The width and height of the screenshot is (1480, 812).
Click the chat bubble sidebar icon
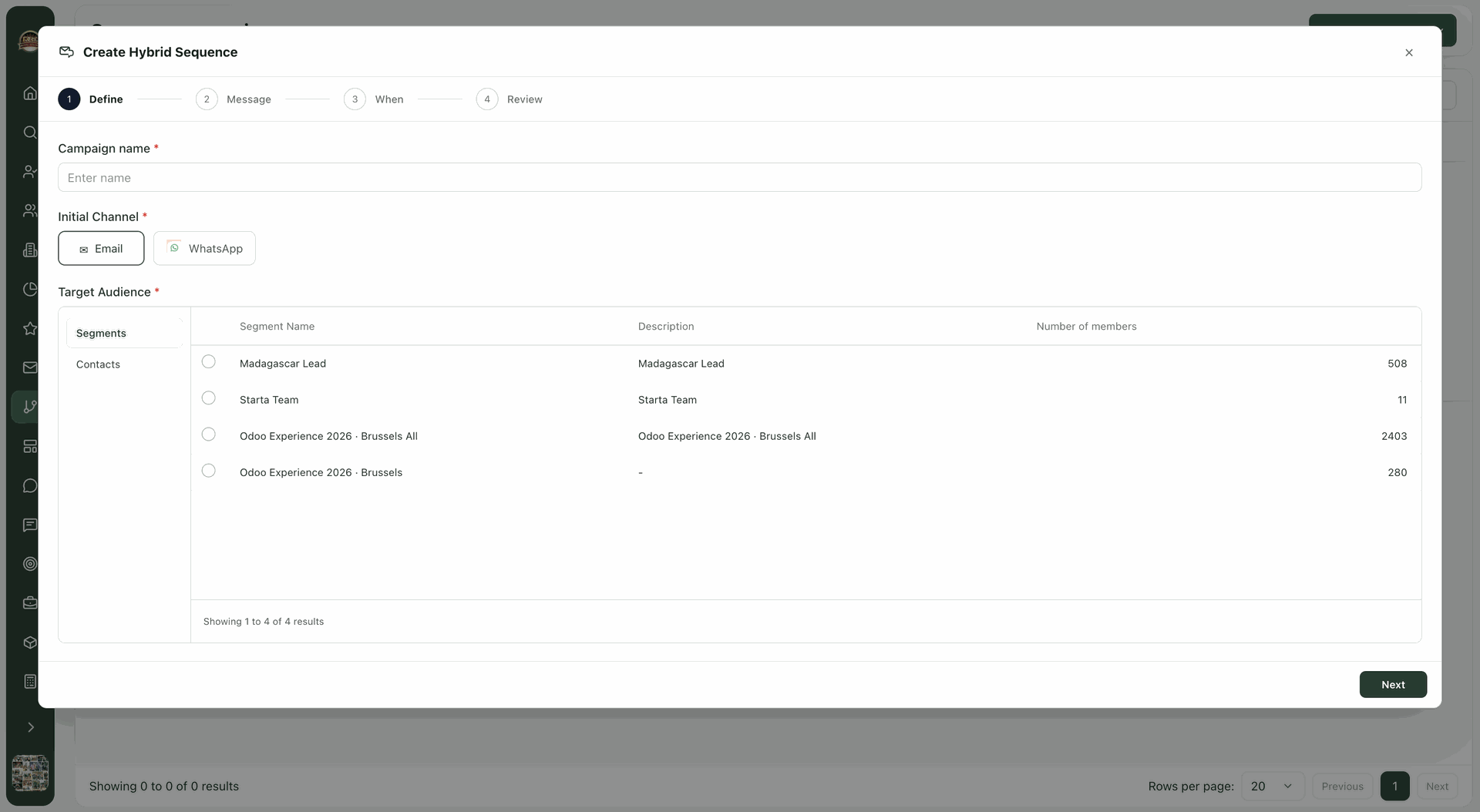tap(30, 485)
